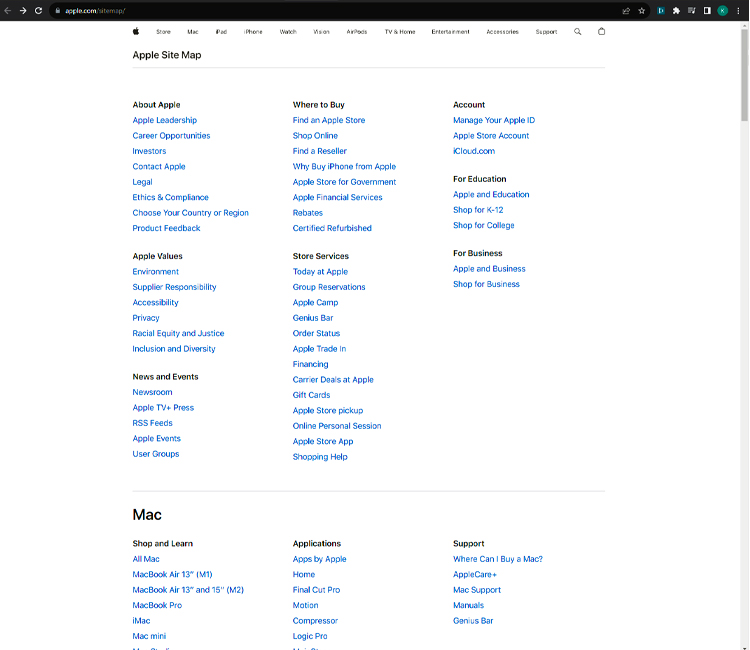Open Gift Cards link
Image resolution: width=750 pixels, height=650 pixels.
[x=311, y=395]
